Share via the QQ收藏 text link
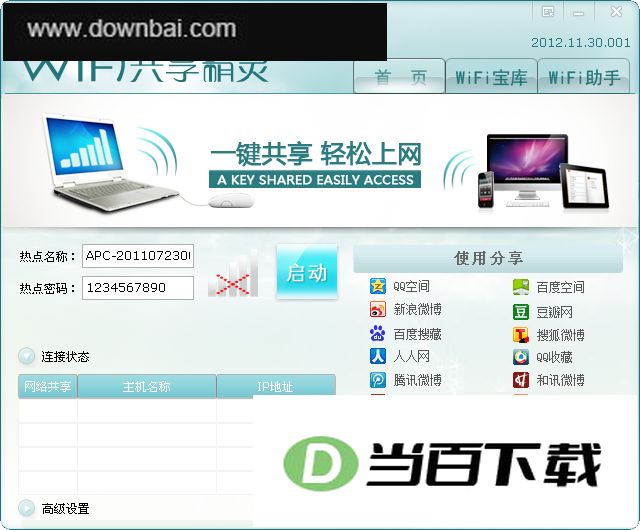The width and height of the screenshot is (640, 530). point(554,357)
